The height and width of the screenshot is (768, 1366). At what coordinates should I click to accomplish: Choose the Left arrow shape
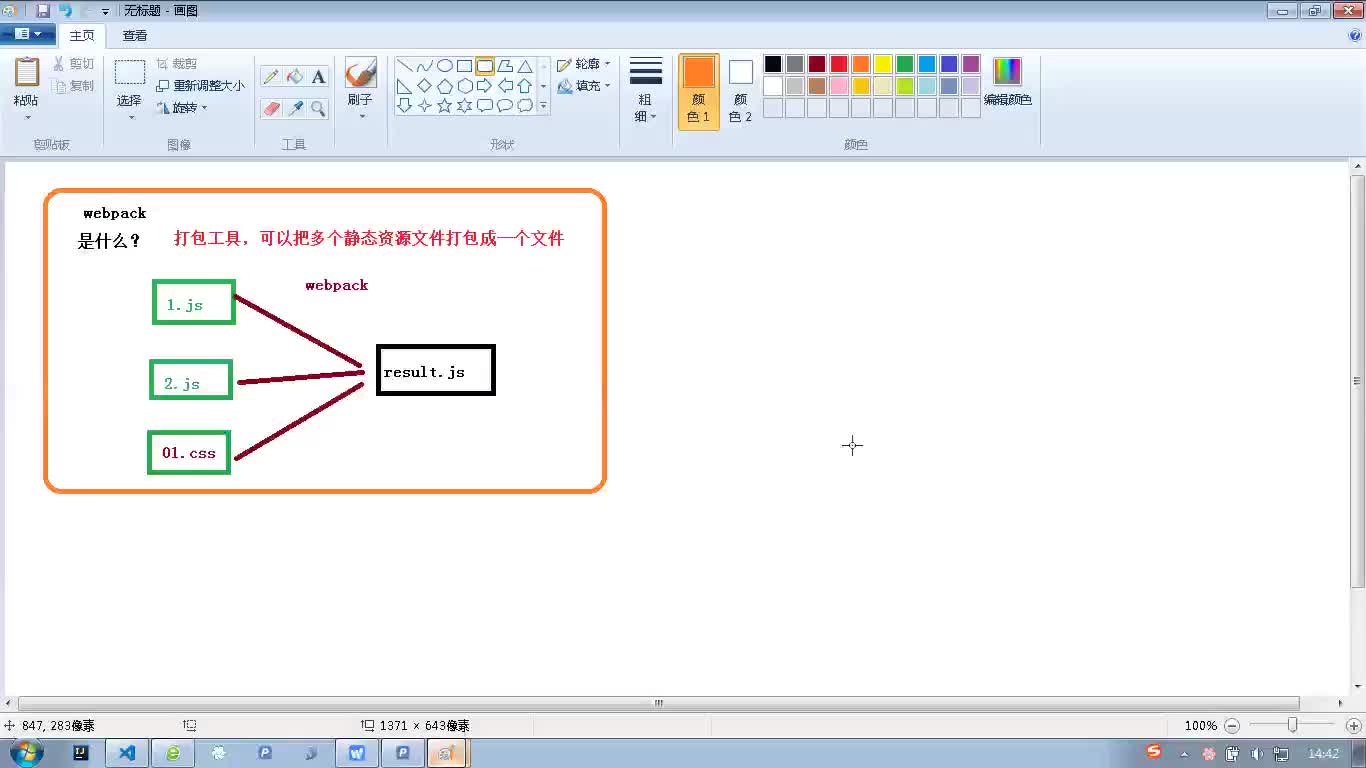pyautogui.click(x=505, y=86)
